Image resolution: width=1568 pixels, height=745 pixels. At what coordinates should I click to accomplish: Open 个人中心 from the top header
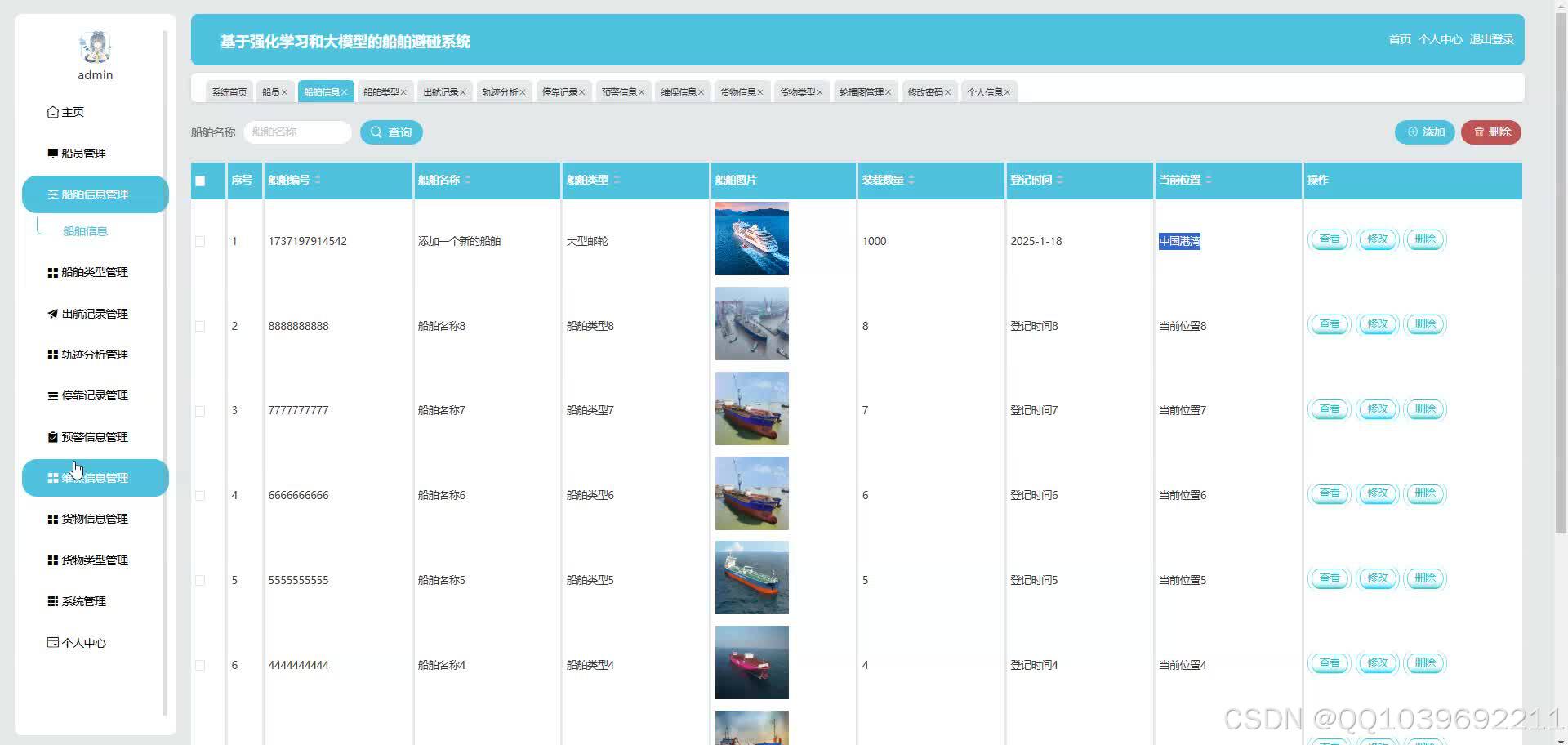(x=1440, y=39)
